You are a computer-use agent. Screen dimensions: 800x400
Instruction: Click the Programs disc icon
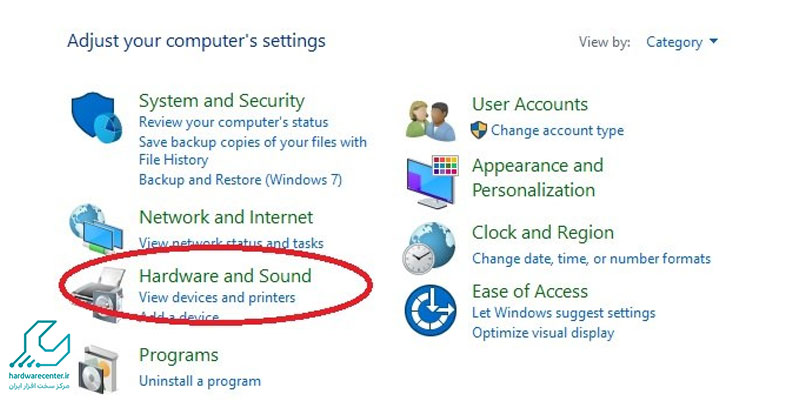pos(98,370)
